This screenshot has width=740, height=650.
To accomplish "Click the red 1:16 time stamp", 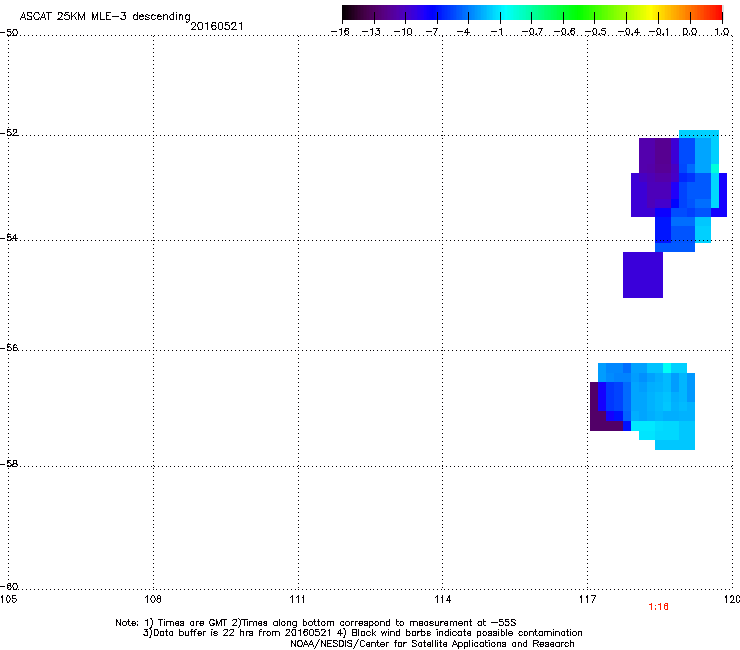I will [658, 607].
